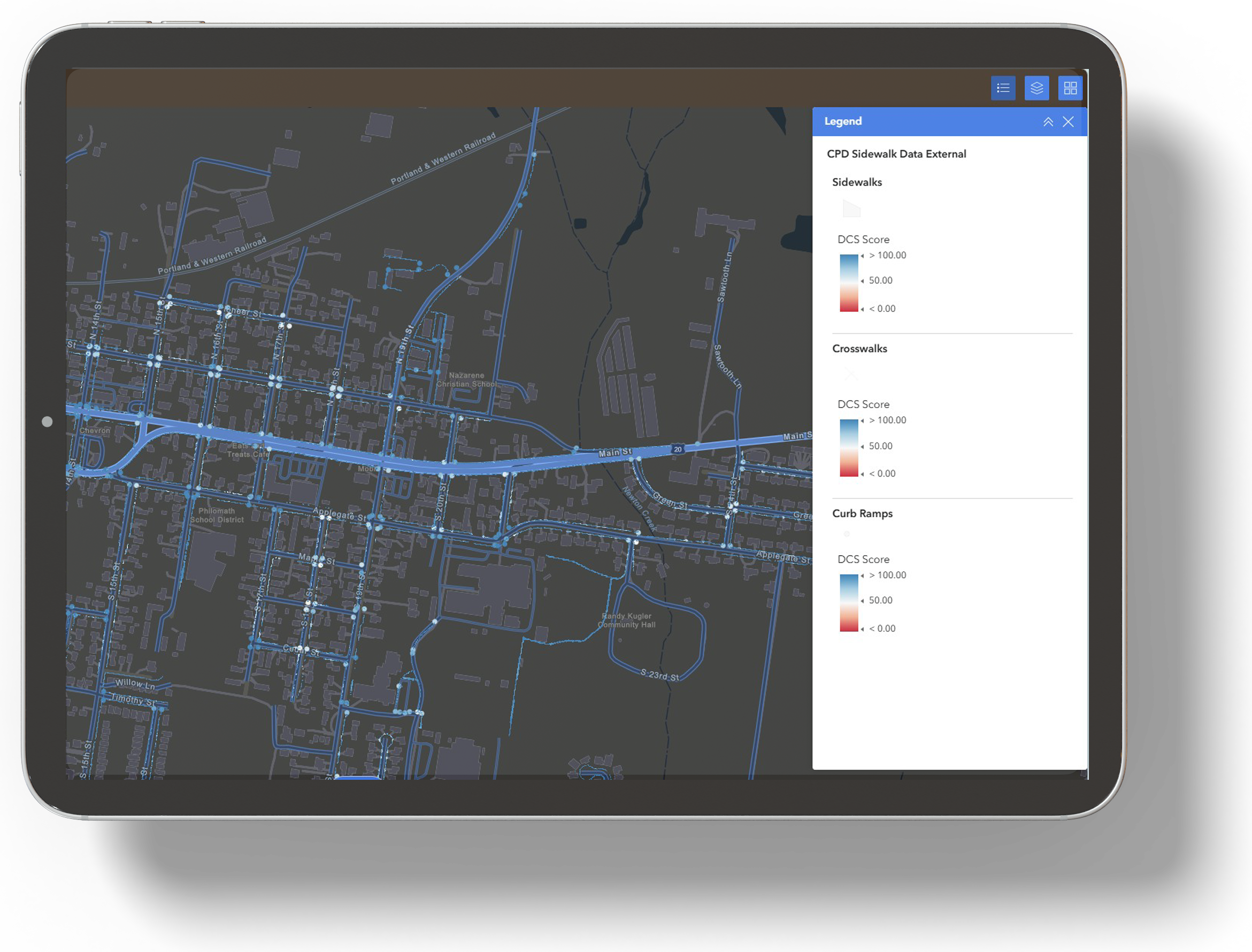Close the Legend panel with the X
Screen dimensions: 1252x952
(1069, 121)
